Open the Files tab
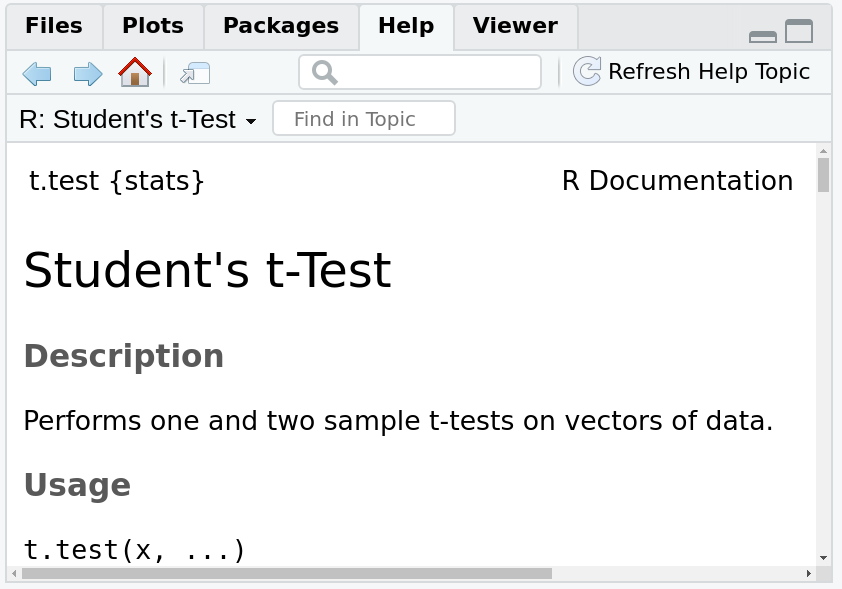Screen dimensions: 842x589 [53, 27]
